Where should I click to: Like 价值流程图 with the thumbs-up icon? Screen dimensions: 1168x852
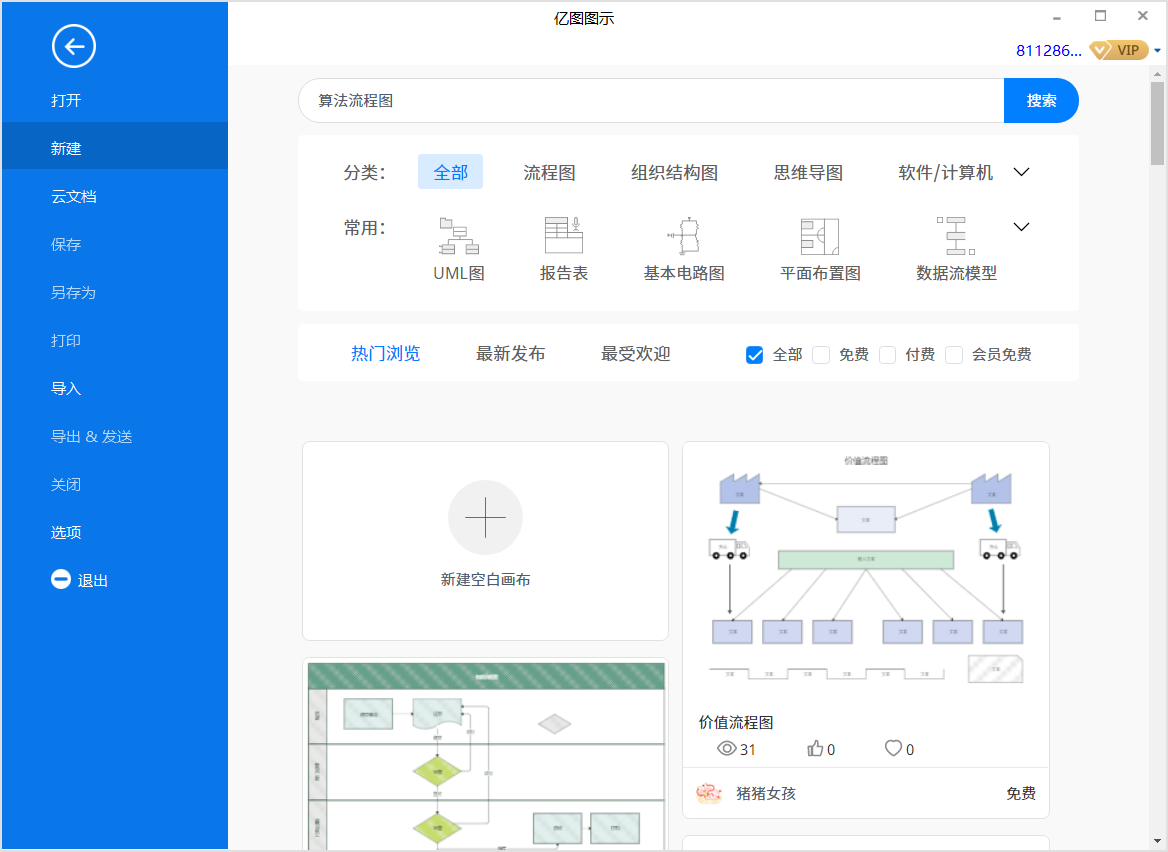tap(815, 748)
